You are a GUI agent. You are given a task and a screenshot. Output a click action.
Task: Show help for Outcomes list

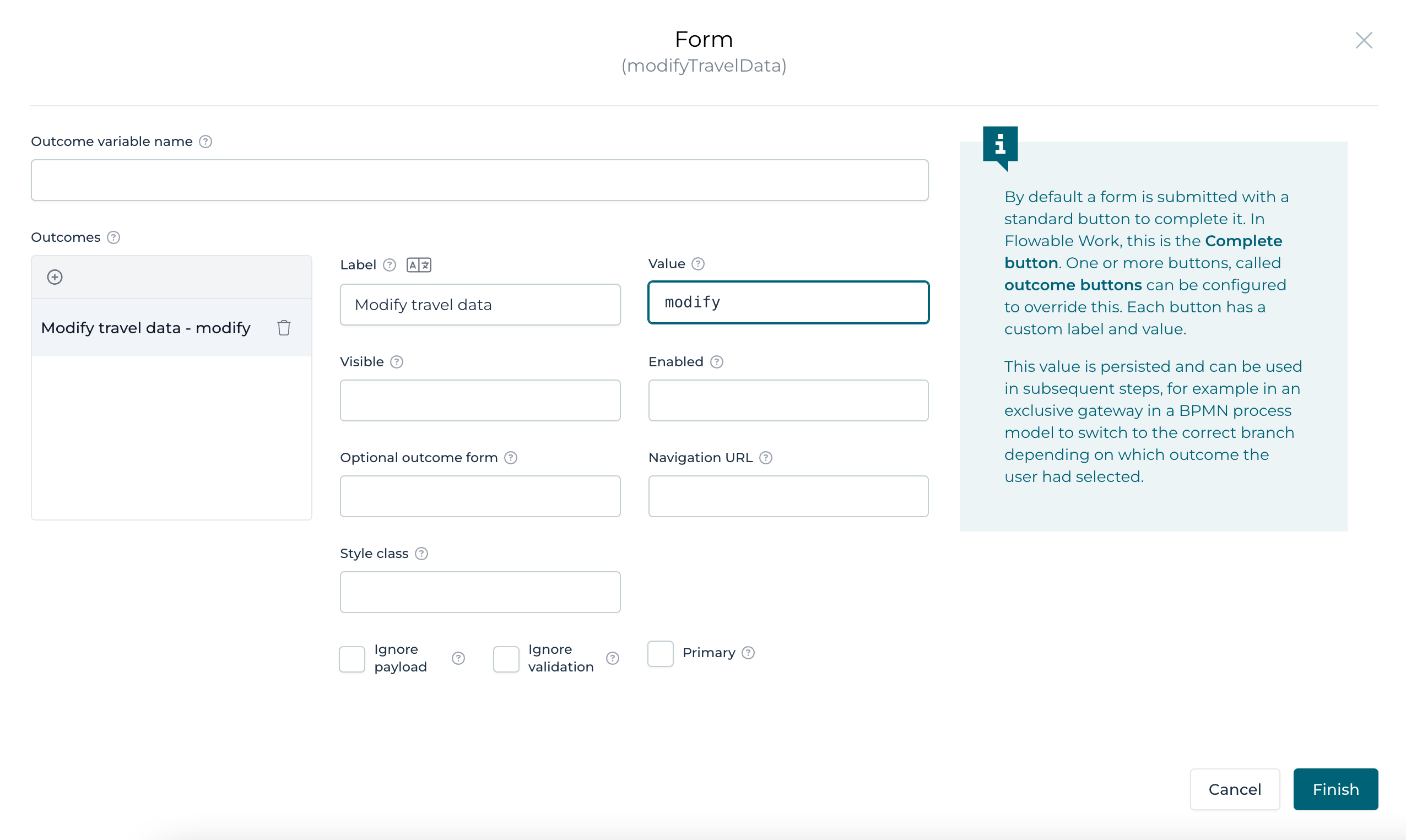pyautogui.click(x=114, y=238)
